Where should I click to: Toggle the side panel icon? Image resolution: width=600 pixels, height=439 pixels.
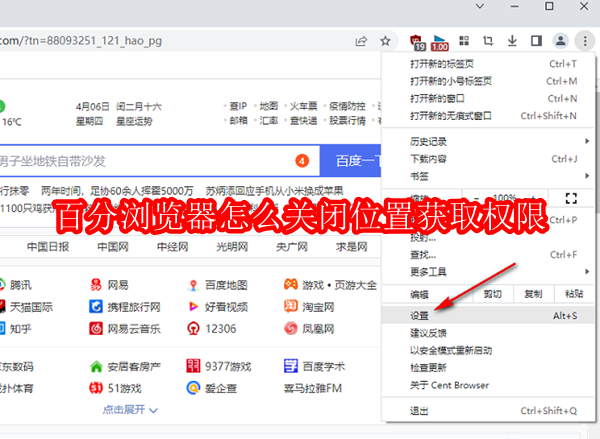click(536, 41)
